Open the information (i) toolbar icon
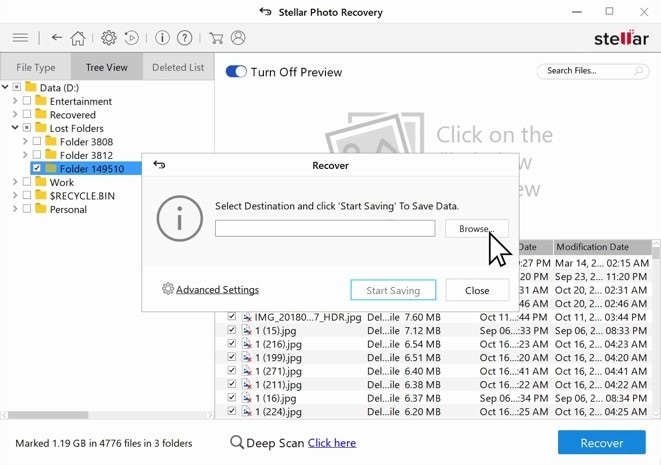The height and width of the screenshot is (465, 661). [162, 38]
